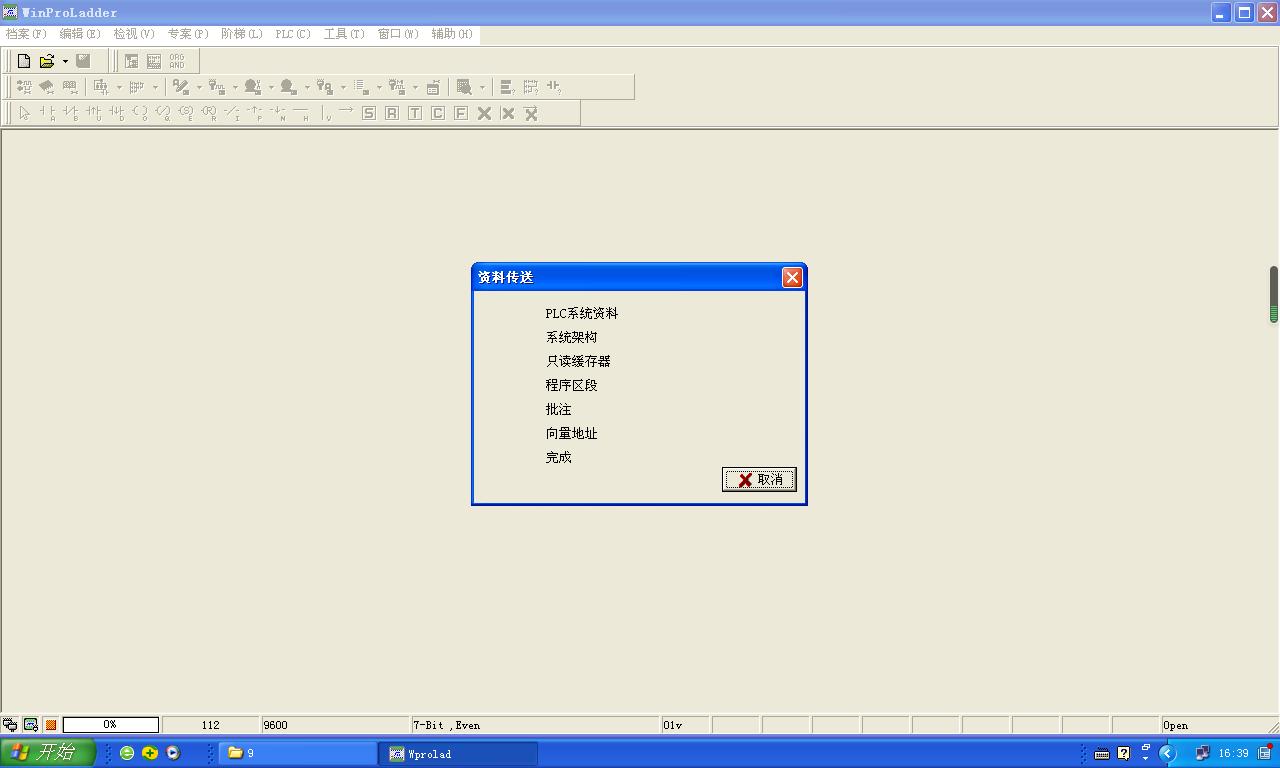Expand hidden system tray icons arrow
Screen dimensions: 1280x768
1167,753
